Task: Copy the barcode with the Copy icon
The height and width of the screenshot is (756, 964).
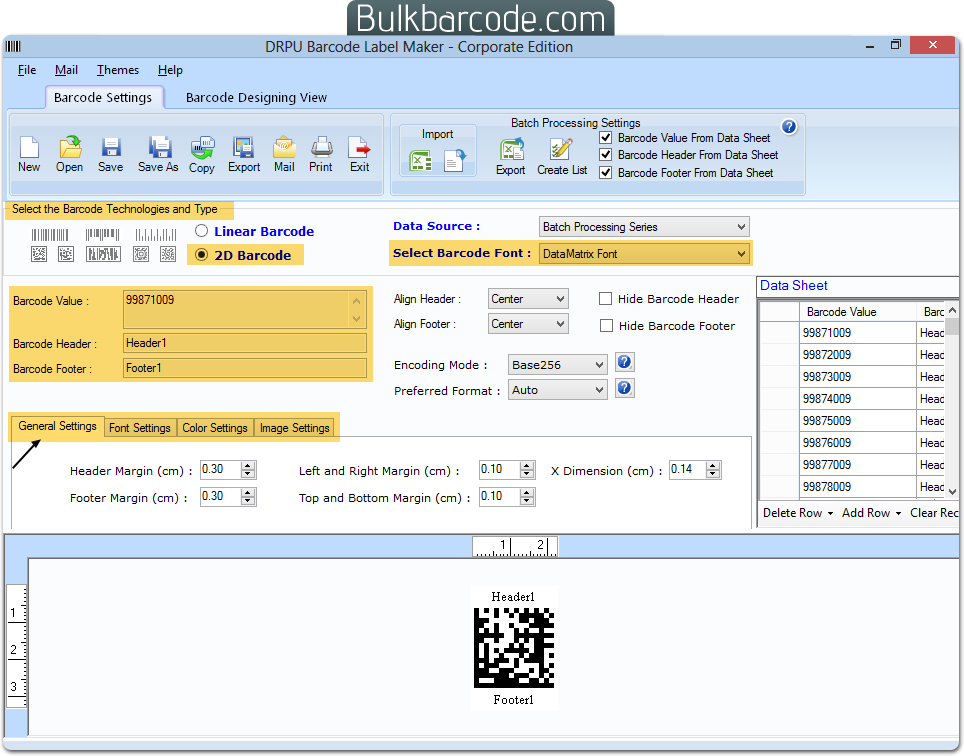Action: click(202, 148)
